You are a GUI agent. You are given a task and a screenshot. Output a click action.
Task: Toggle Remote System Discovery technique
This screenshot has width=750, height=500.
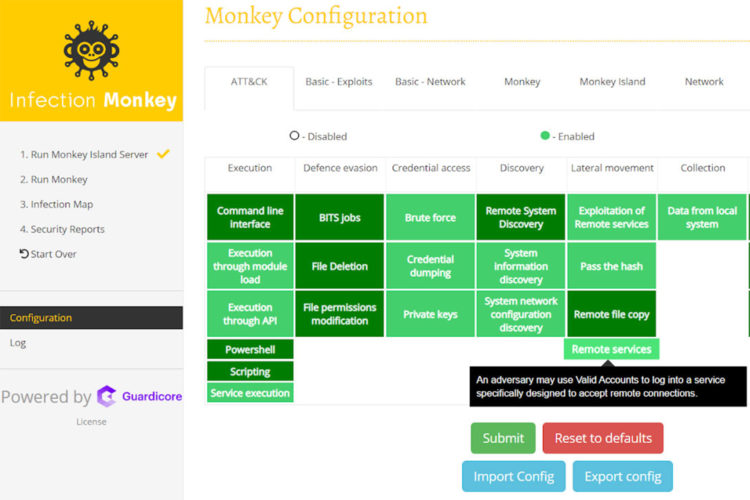[x=521, y=217]
